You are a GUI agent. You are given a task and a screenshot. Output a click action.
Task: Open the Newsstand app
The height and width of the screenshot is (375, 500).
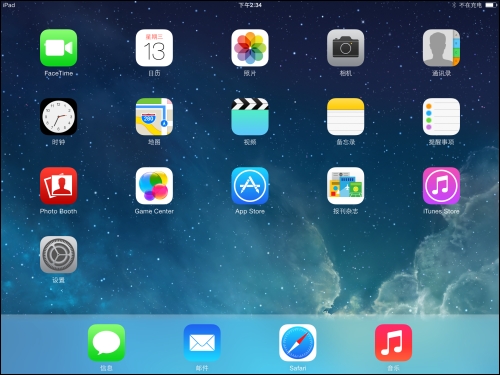click(346, 186)
